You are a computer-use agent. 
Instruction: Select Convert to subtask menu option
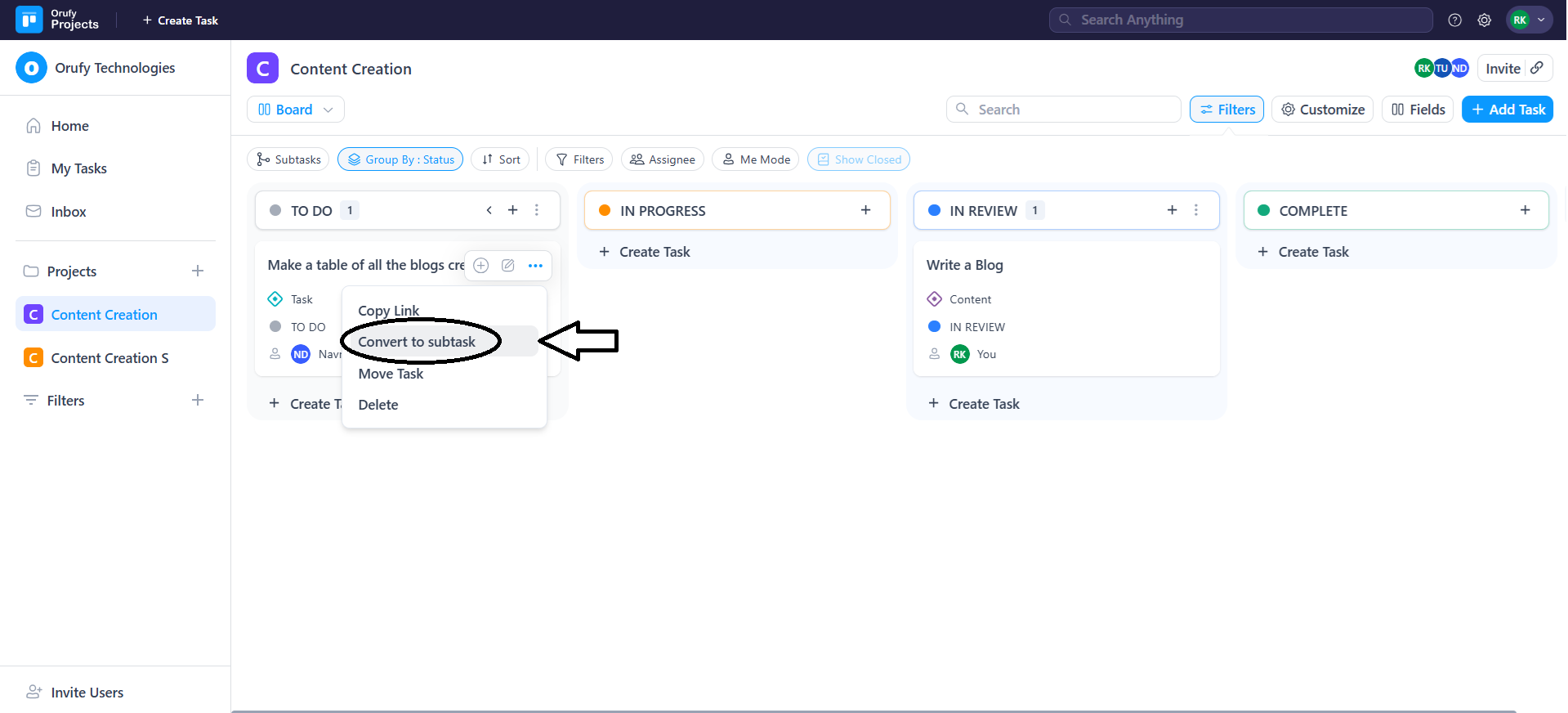(417, 342)
